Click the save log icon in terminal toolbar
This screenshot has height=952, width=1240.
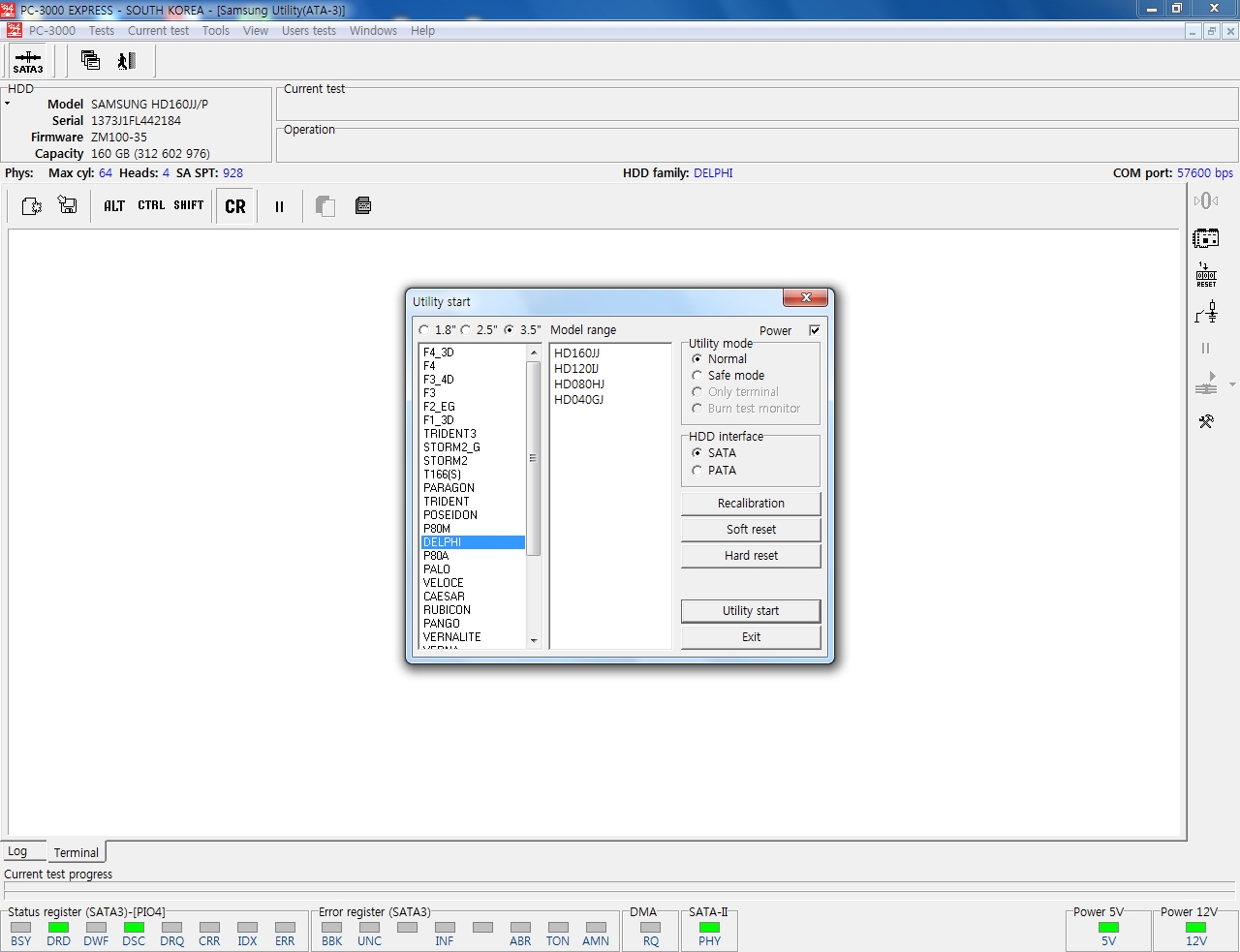tap(67, 205)
